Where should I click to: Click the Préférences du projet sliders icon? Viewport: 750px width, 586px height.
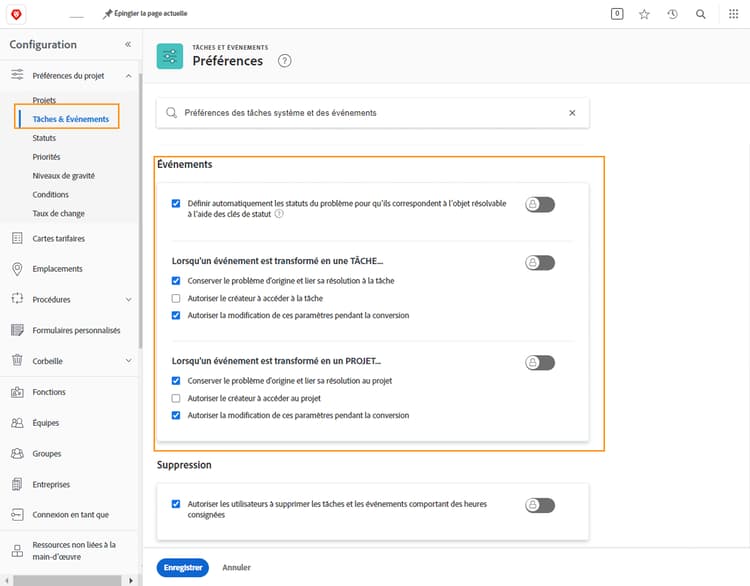coord(17,75)
